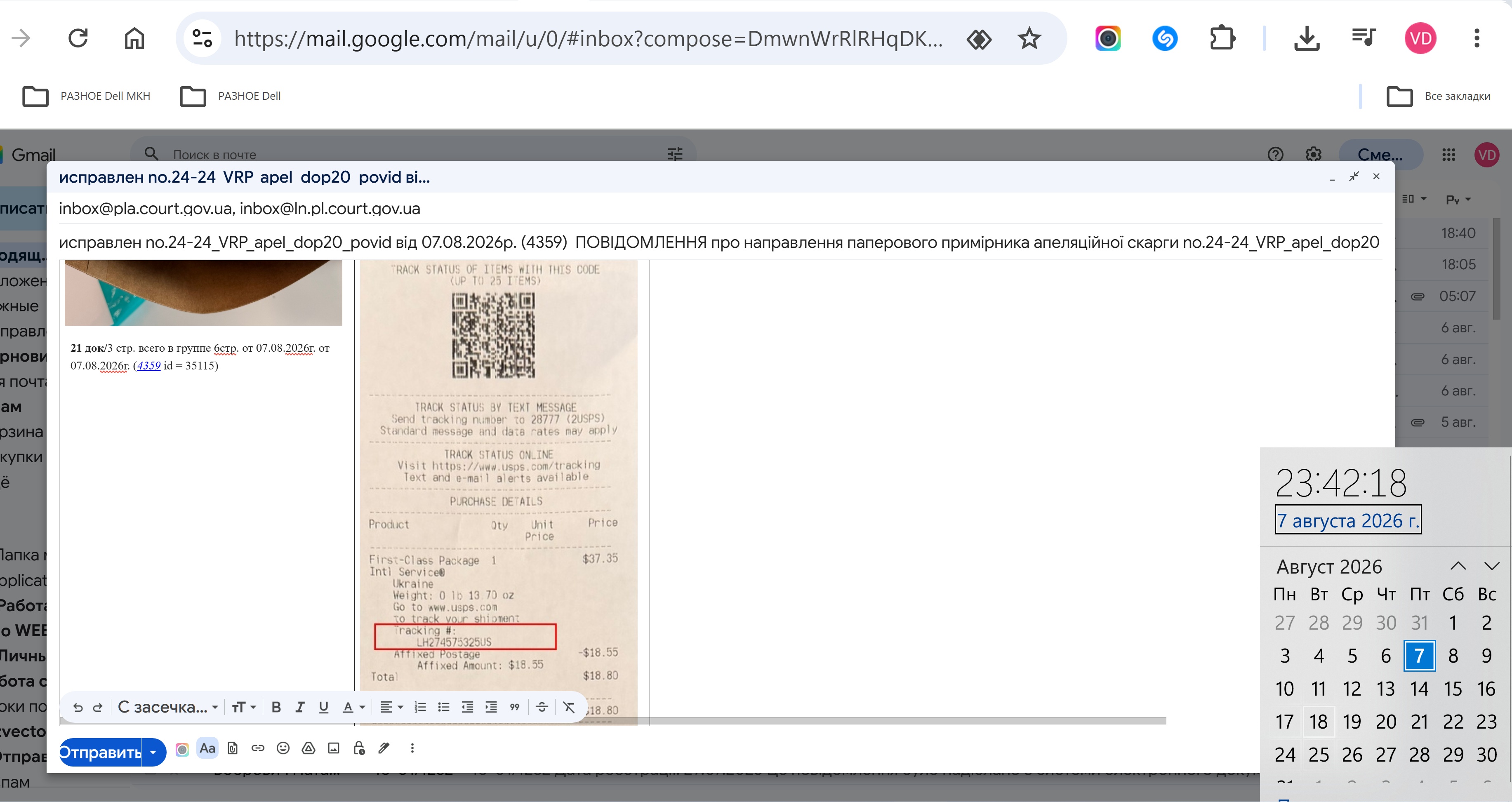1512x802 pixels.
Task: Open Gmail settings gear
Action: pos(1314,154)
